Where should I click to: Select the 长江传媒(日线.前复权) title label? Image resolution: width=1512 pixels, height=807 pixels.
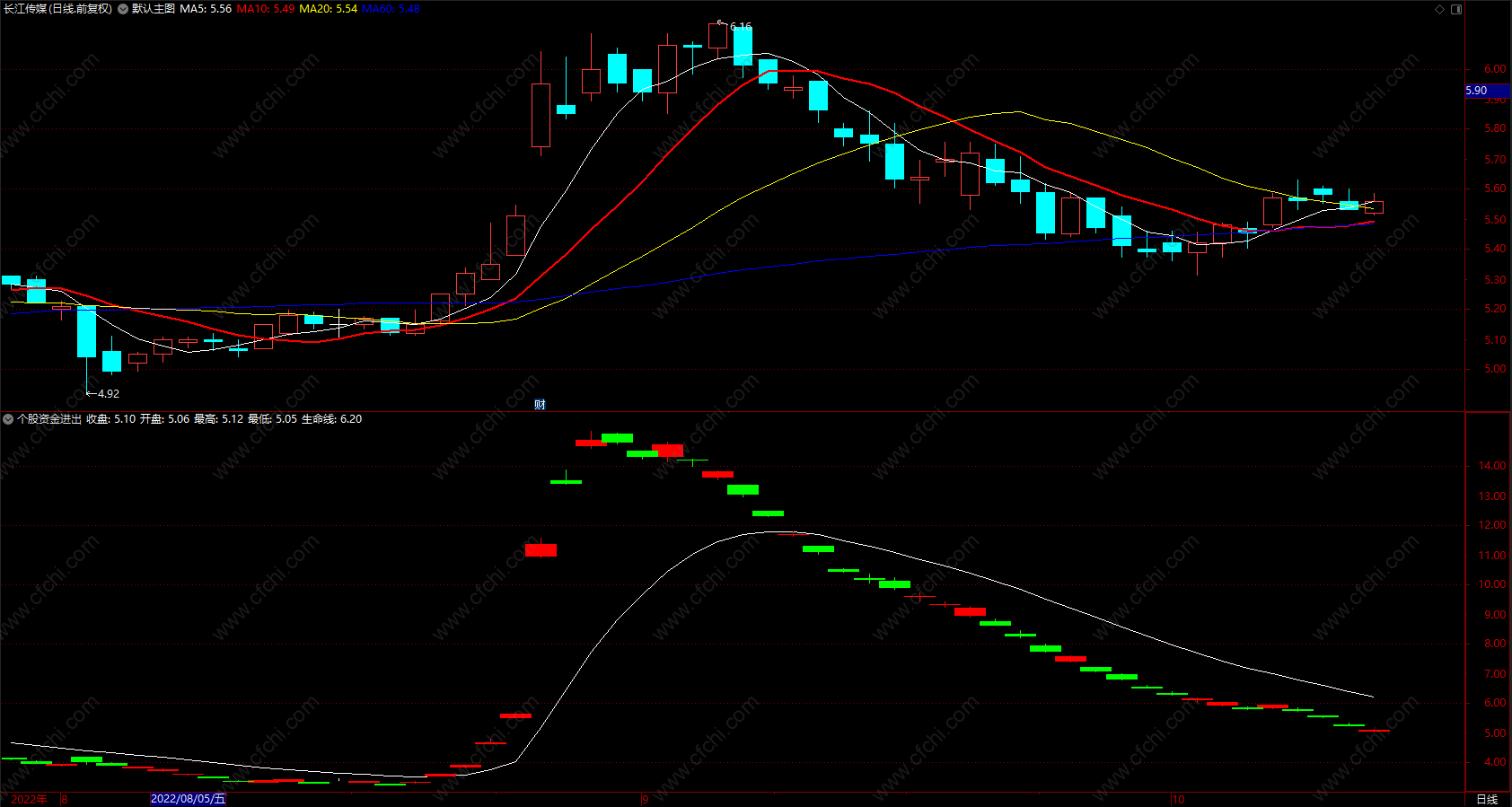click(x=58, y=9)
